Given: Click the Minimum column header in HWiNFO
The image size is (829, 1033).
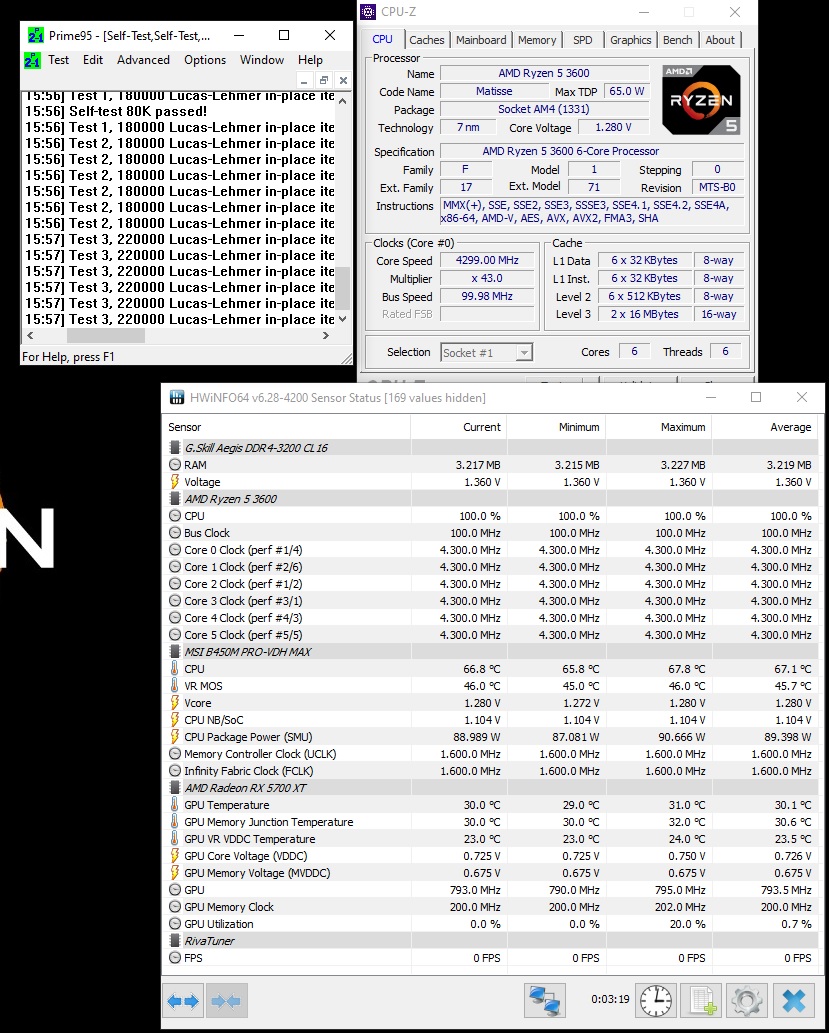Looking at the screenshot, I should tap(556, 427).
